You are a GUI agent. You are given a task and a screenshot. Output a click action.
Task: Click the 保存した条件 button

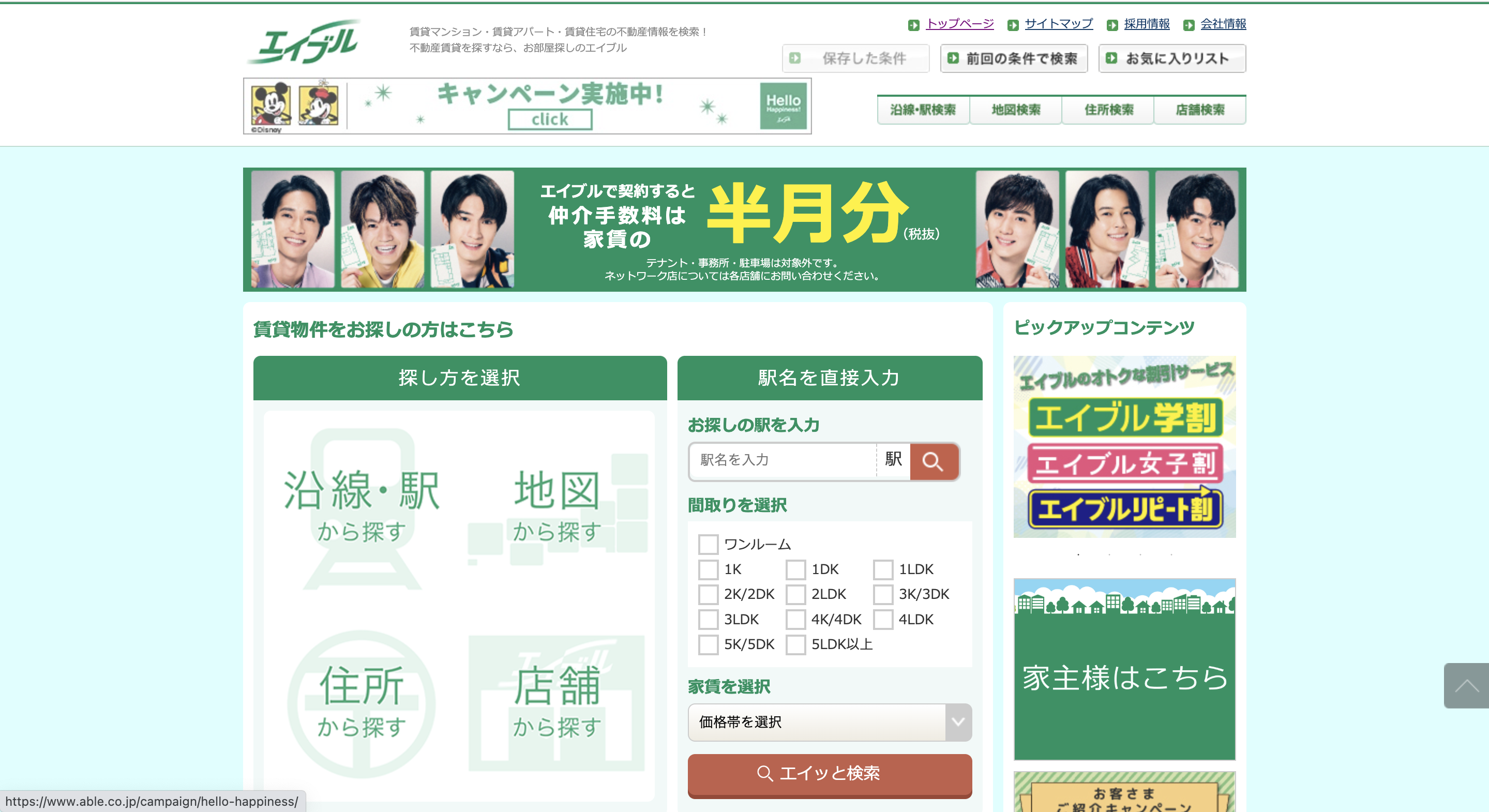click(856, 58)
